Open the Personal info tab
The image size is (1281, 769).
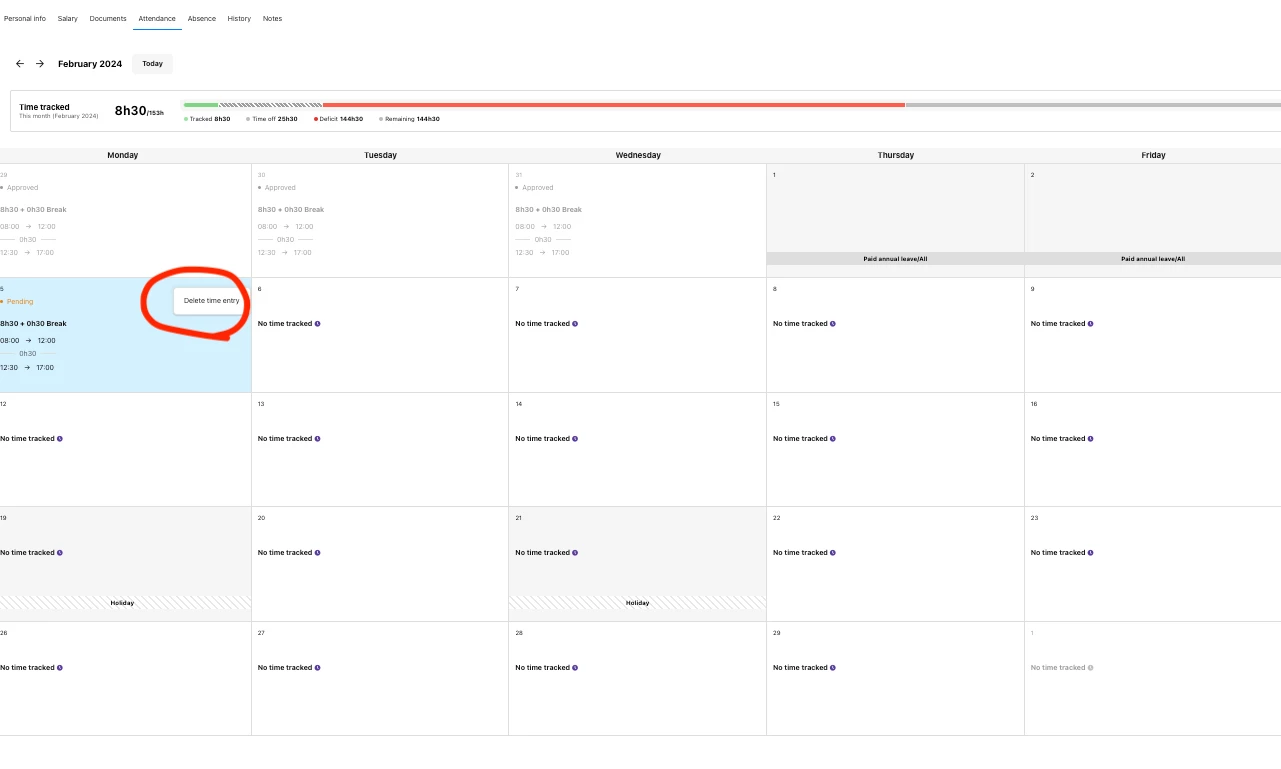tap(25, 19)
